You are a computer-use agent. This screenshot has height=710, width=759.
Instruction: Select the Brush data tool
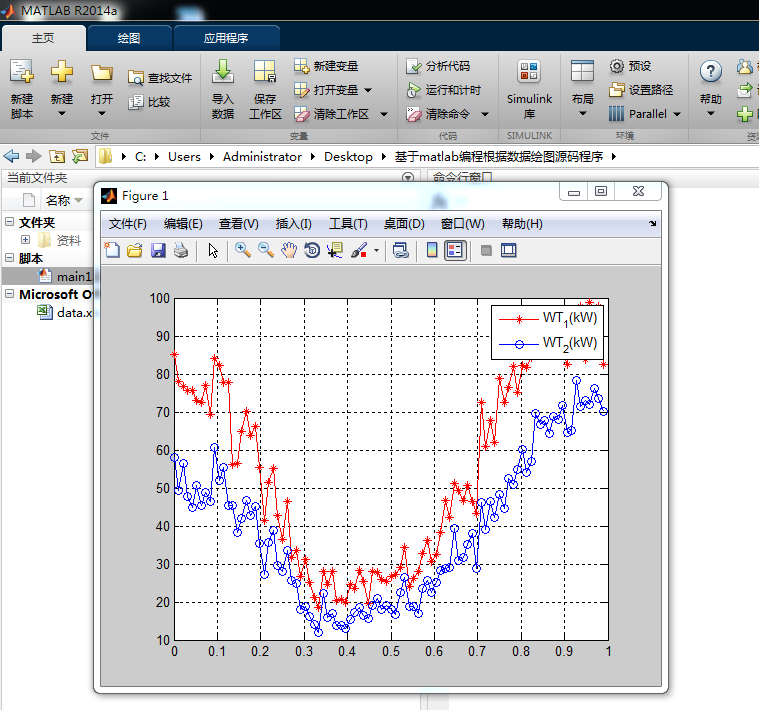coord(359,250)
